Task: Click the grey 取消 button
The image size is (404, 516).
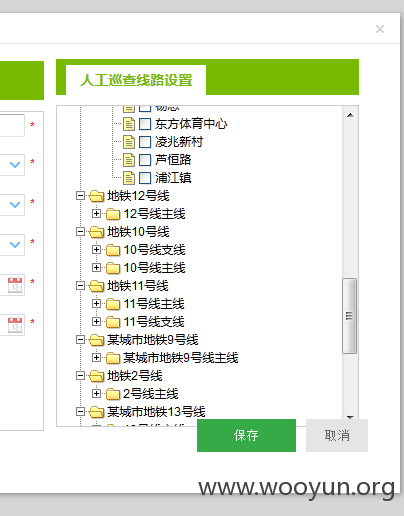Action: click(337, 435)
